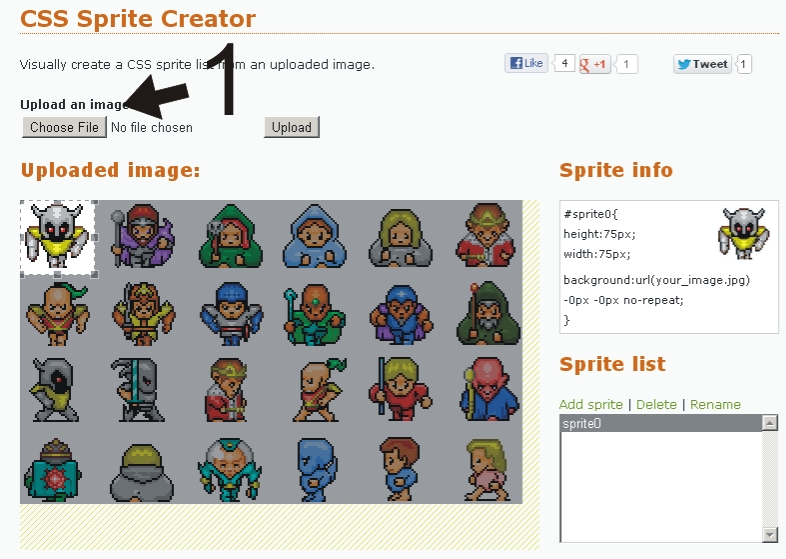Share via the Tweet button
The height and width of the screenshot is (559, 786).
tap(702, 64)
